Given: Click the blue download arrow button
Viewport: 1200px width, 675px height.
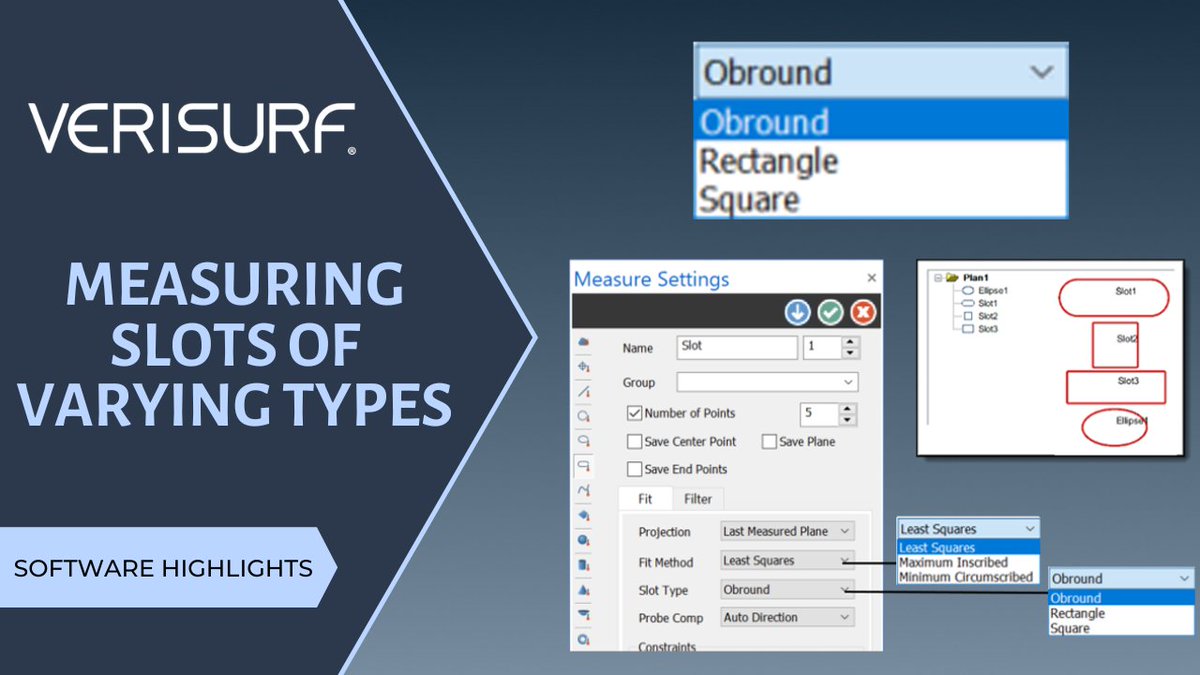Looking at the screenshot, I should tap(796, 311).
